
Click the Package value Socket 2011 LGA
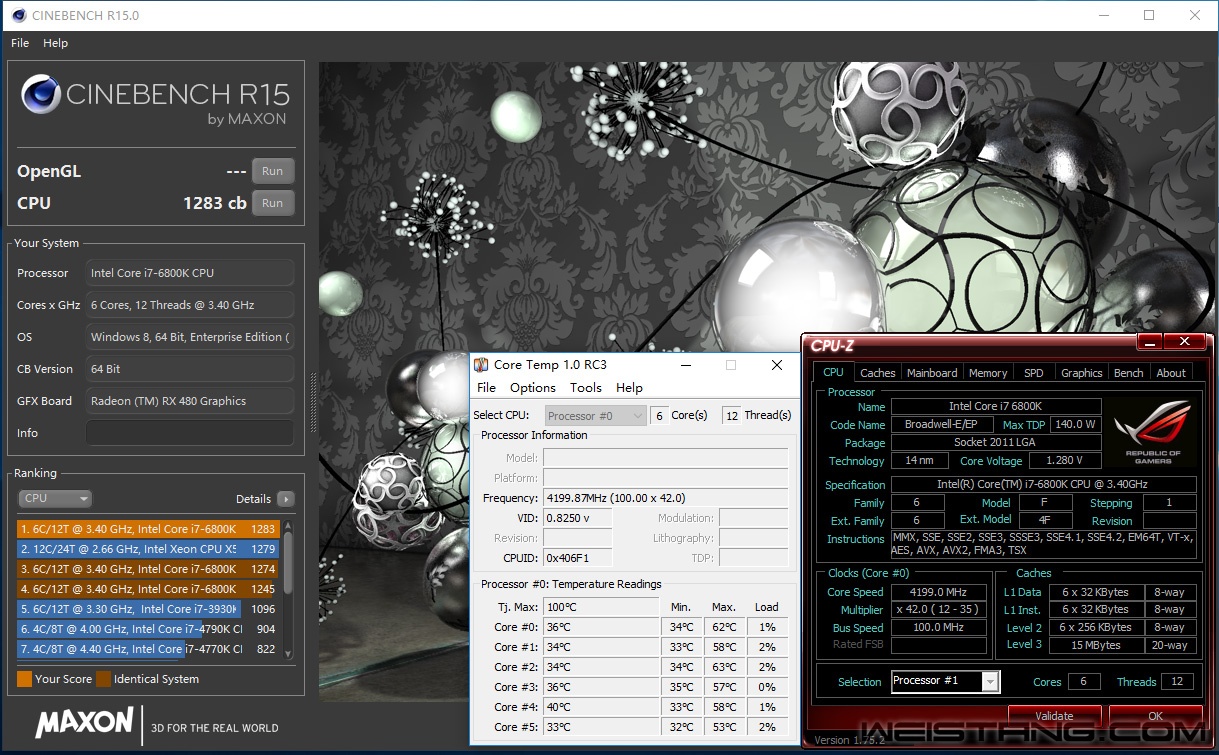click(x=996, y=443)
